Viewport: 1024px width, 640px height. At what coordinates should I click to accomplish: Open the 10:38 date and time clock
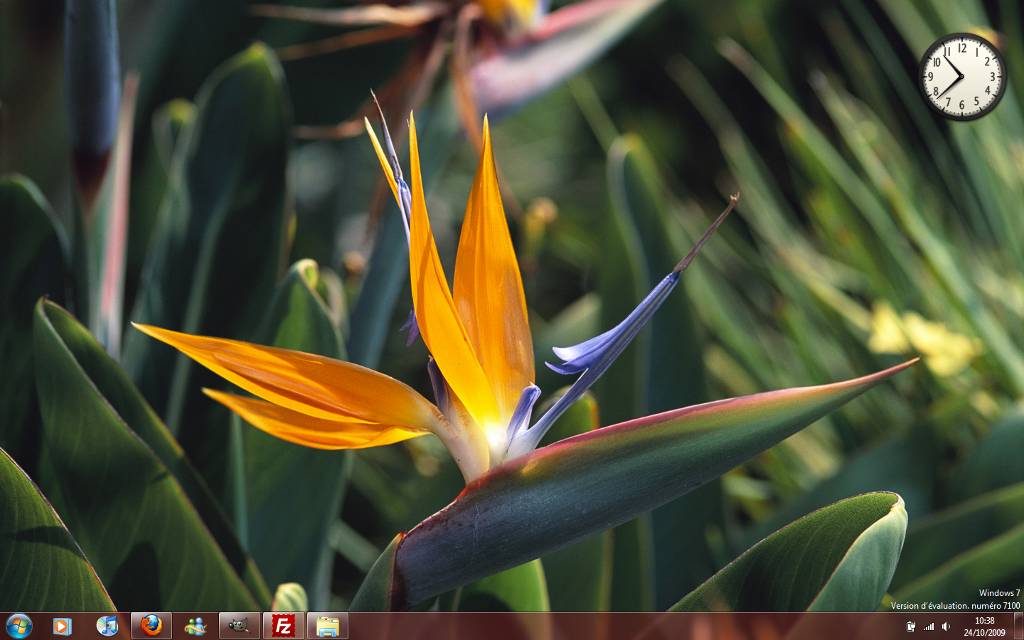pos(984,626)
